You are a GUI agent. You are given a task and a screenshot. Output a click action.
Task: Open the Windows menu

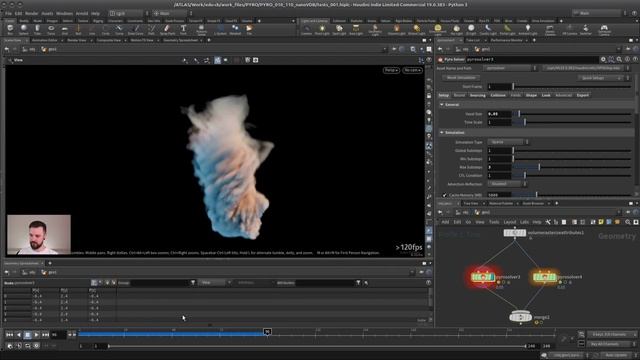pos(64,13)
